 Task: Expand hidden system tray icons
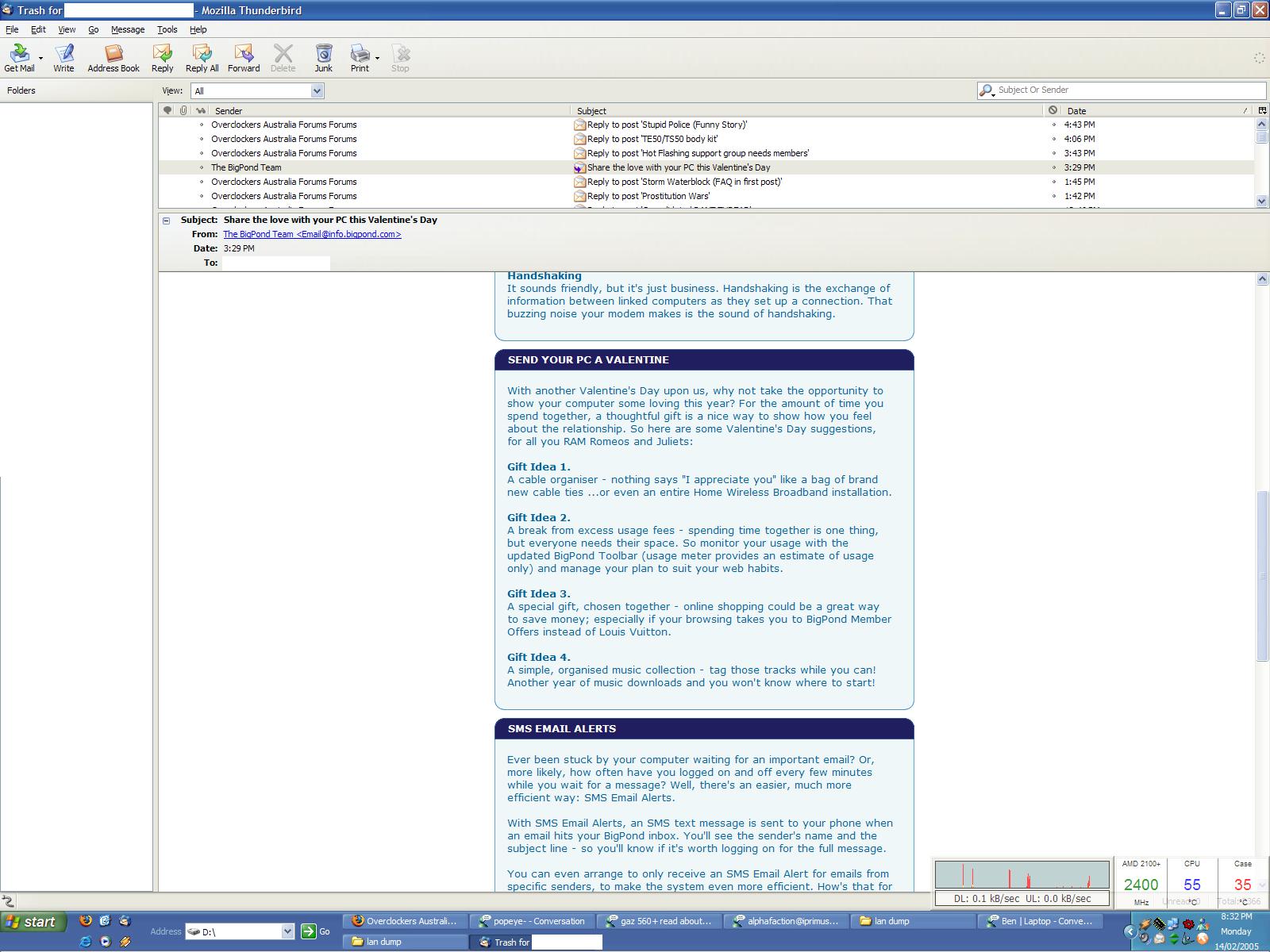(x=1130, y=932)
